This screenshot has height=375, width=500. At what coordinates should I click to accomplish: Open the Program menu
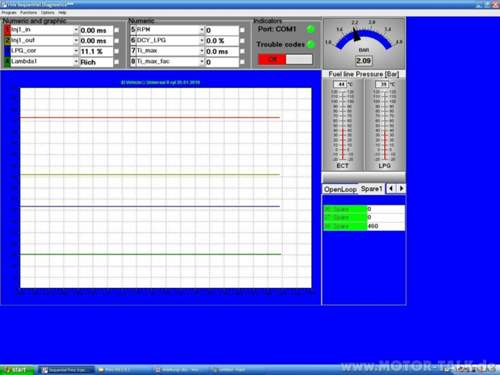(9, 13)
